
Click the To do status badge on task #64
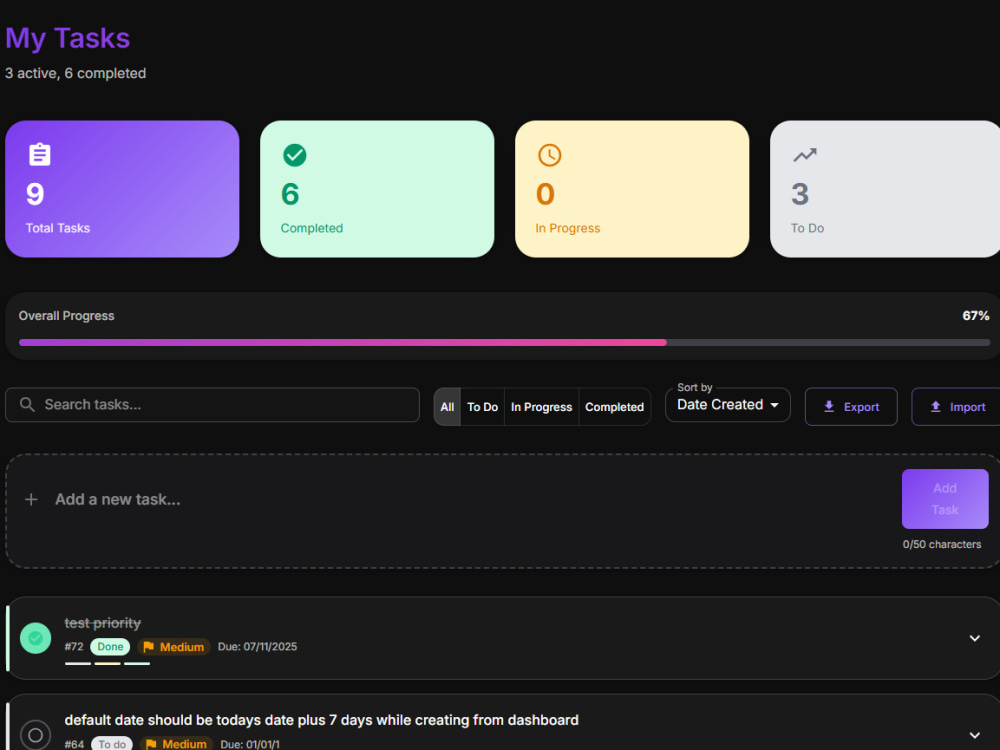(x=112, y=744)
